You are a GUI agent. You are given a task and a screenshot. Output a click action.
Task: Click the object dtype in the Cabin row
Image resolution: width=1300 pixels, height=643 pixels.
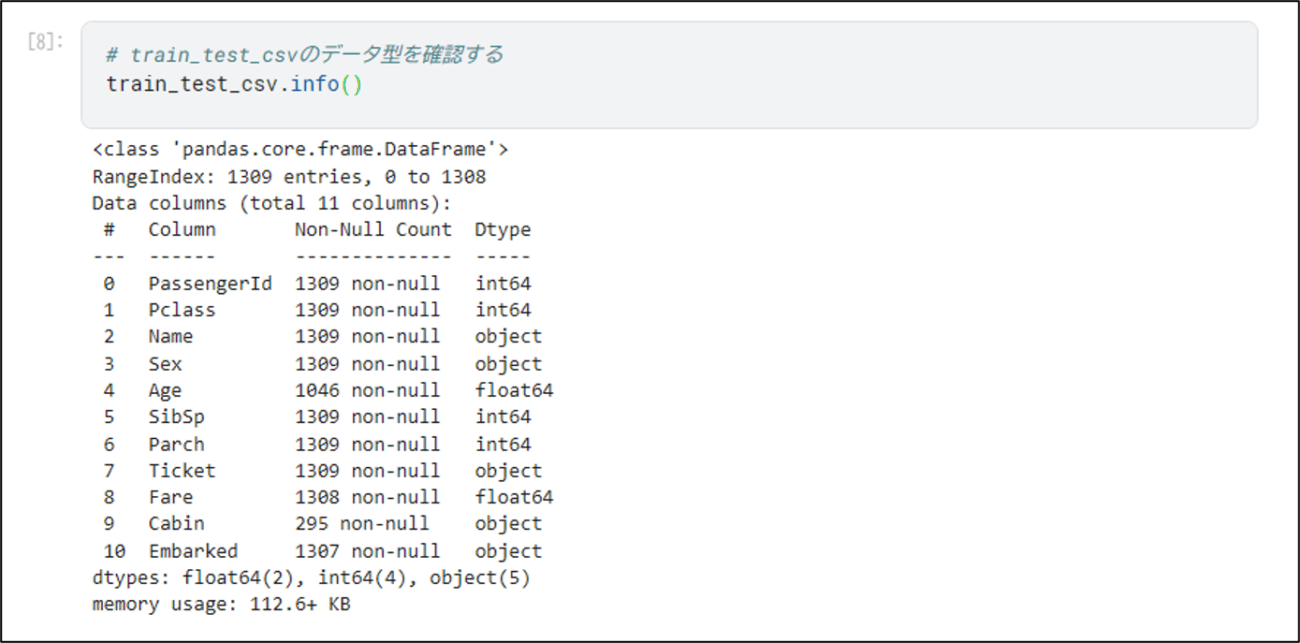click(509, 524)
